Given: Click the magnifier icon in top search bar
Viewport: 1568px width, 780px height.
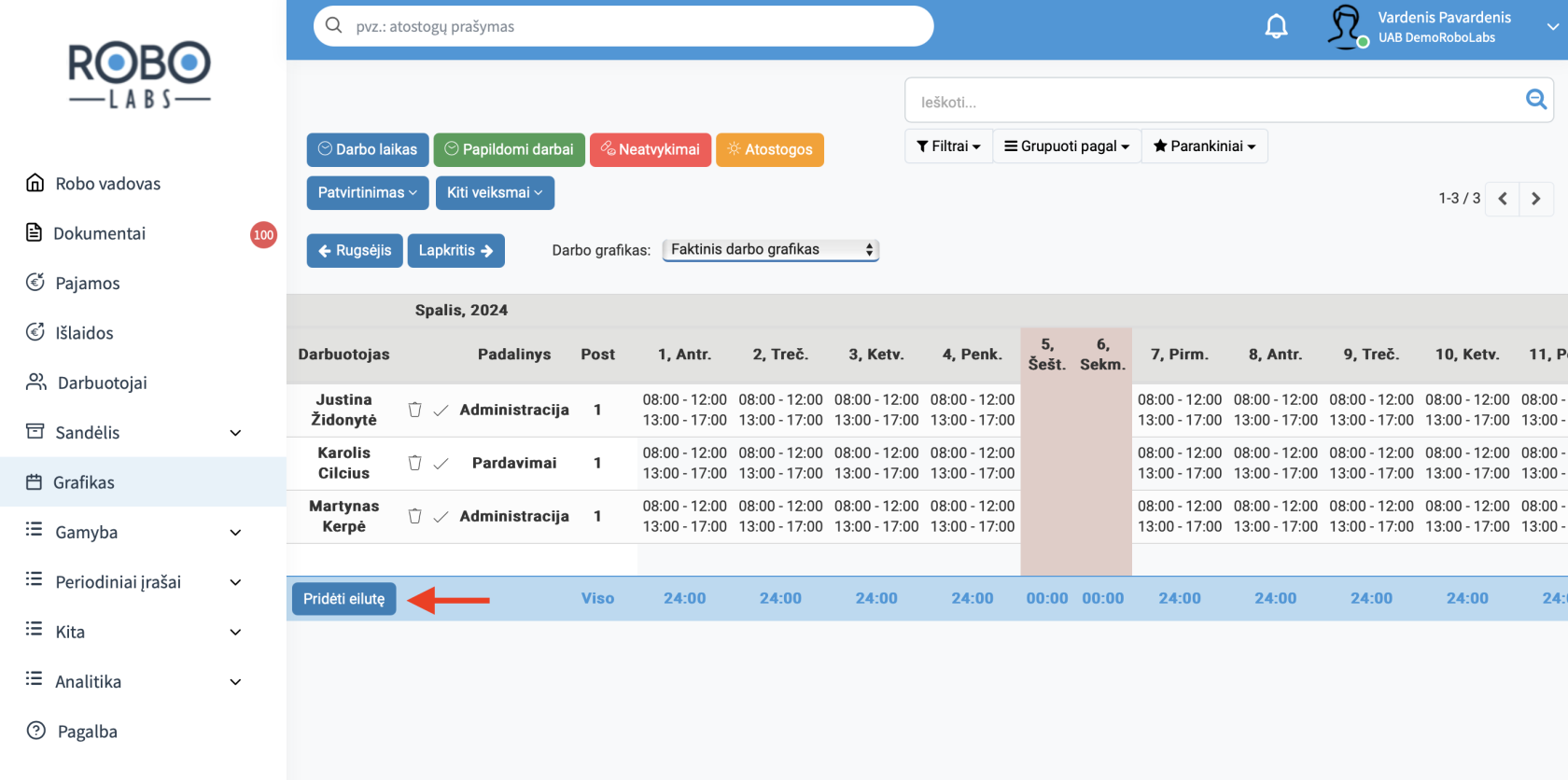Looking at the screenshot, I should (333, 25).
